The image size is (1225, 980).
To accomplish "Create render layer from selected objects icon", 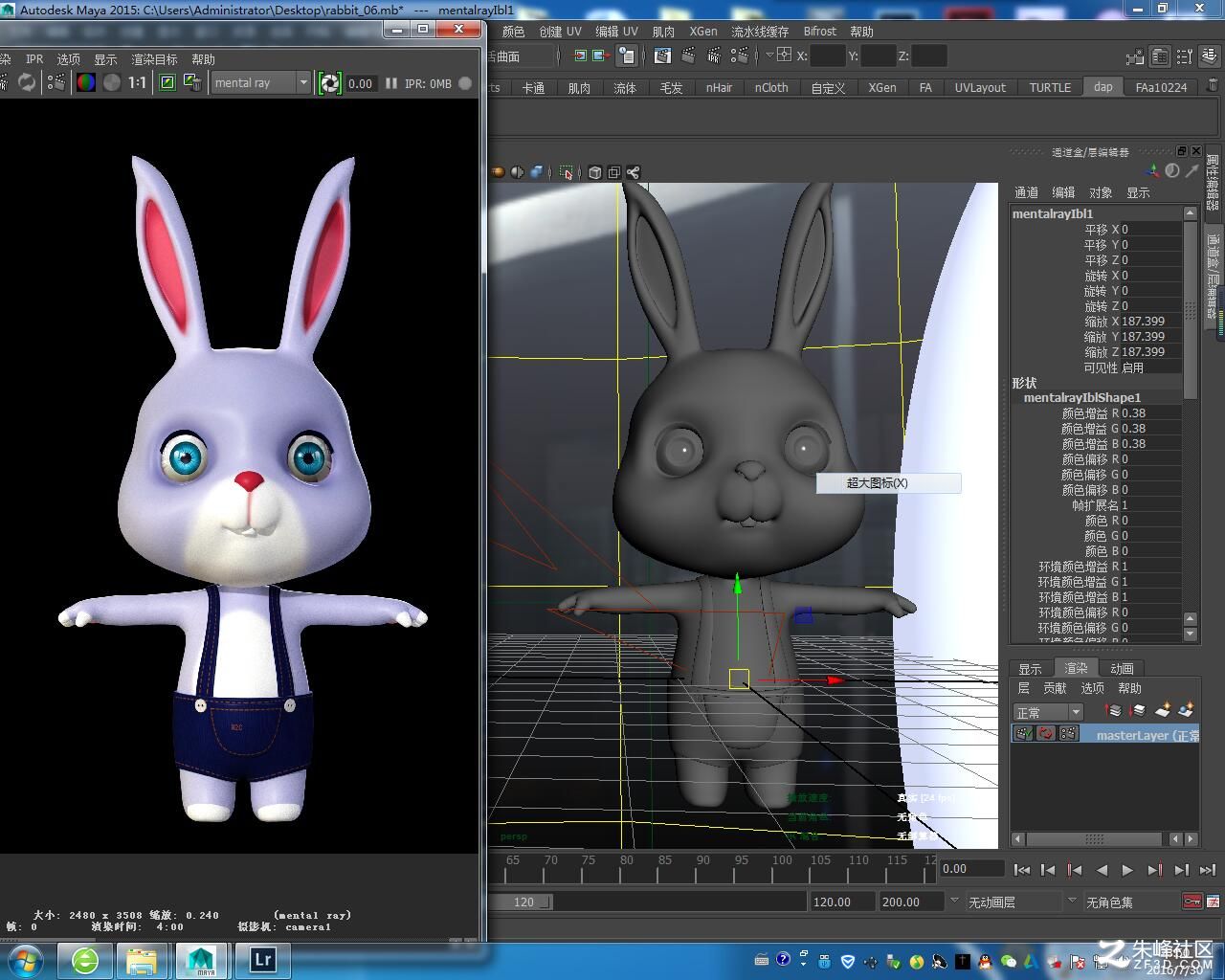I will point(1186,710).
